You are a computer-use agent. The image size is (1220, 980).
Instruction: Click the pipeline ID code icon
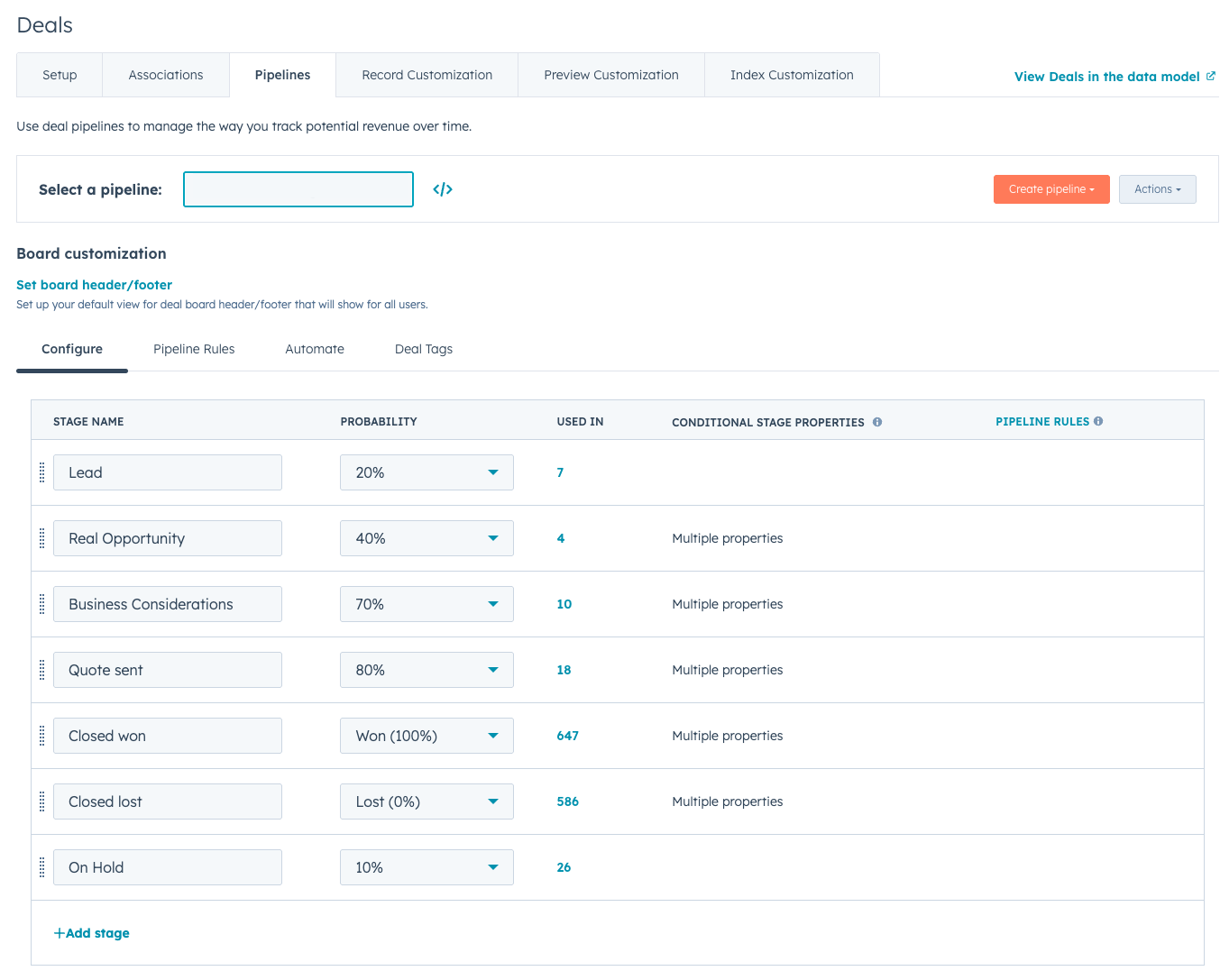(443, 189)
